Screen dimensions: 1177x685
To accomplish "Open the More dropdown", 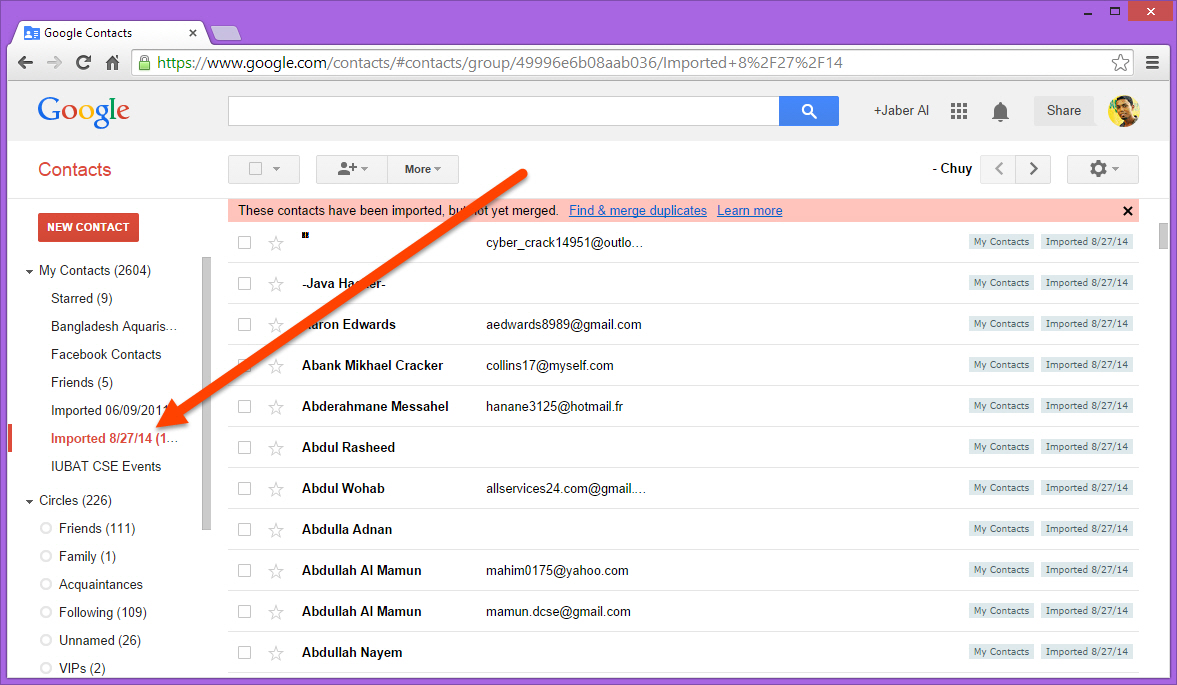I will point(422,169).
